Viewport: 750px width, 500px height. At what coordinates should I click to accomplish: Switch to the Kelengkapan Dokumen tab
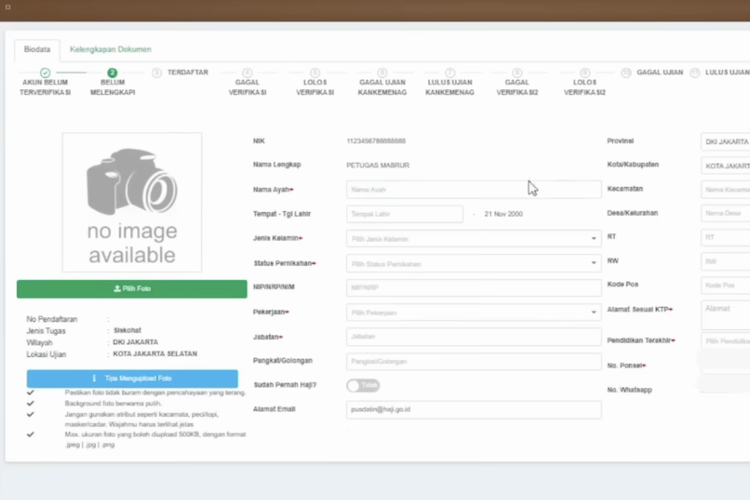coord(110,49)
